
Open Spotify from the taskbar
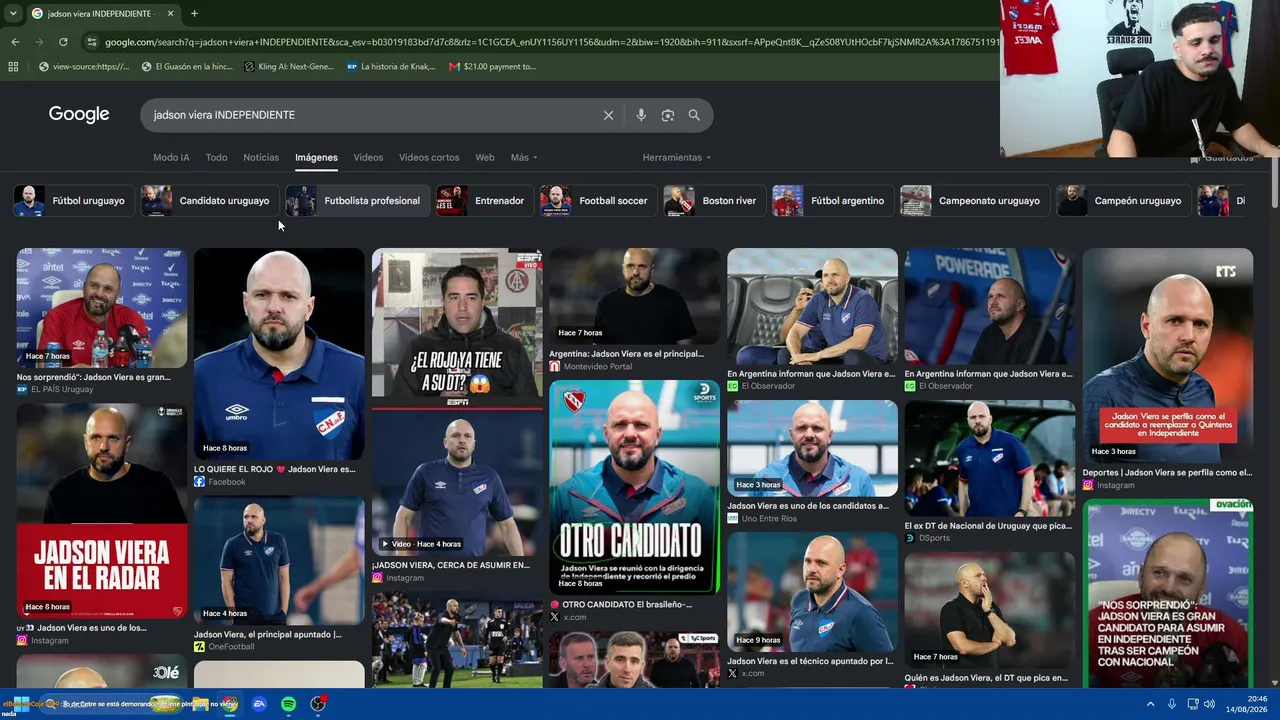(x=288, y=704)
